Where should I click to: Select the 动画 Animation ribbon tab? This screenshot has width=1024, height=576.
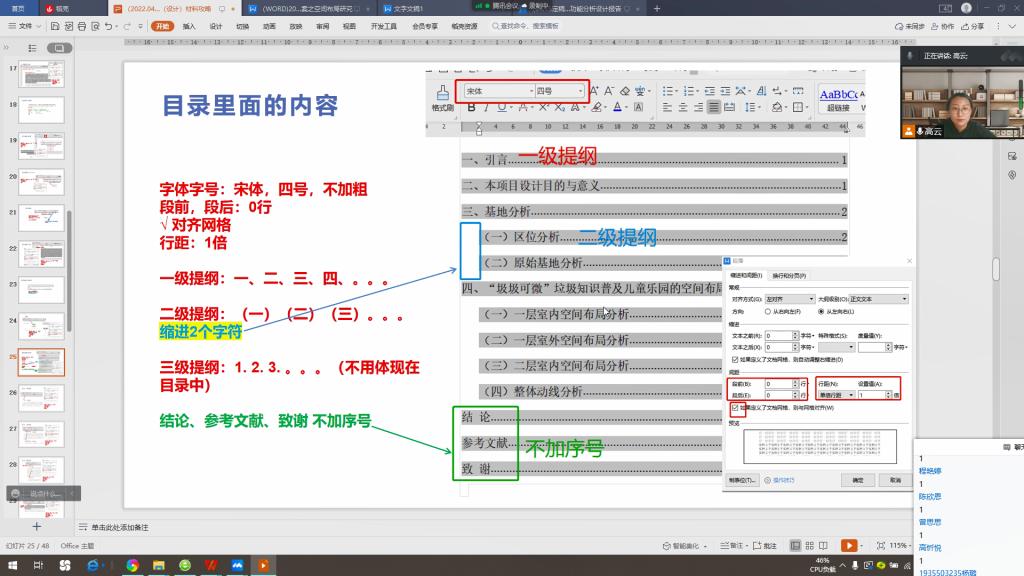click(x=269, y=26)
